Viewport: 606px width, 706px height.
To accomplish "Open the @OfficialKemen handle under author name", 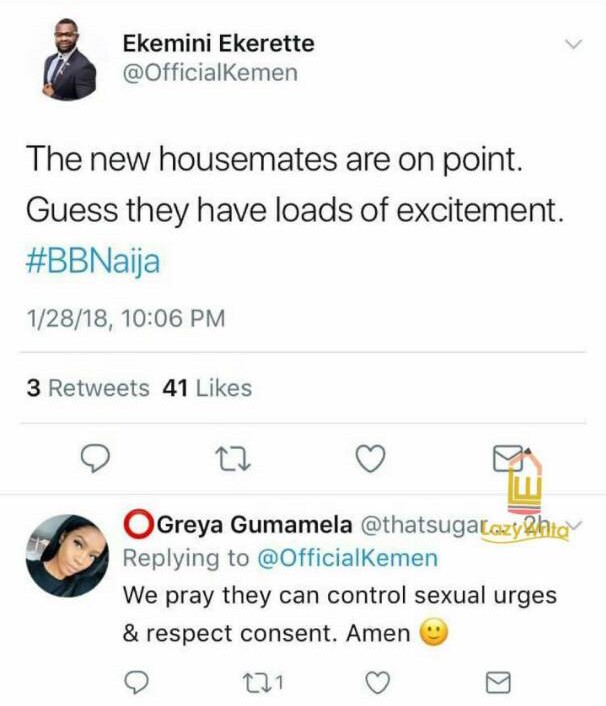I will (209, 74).
